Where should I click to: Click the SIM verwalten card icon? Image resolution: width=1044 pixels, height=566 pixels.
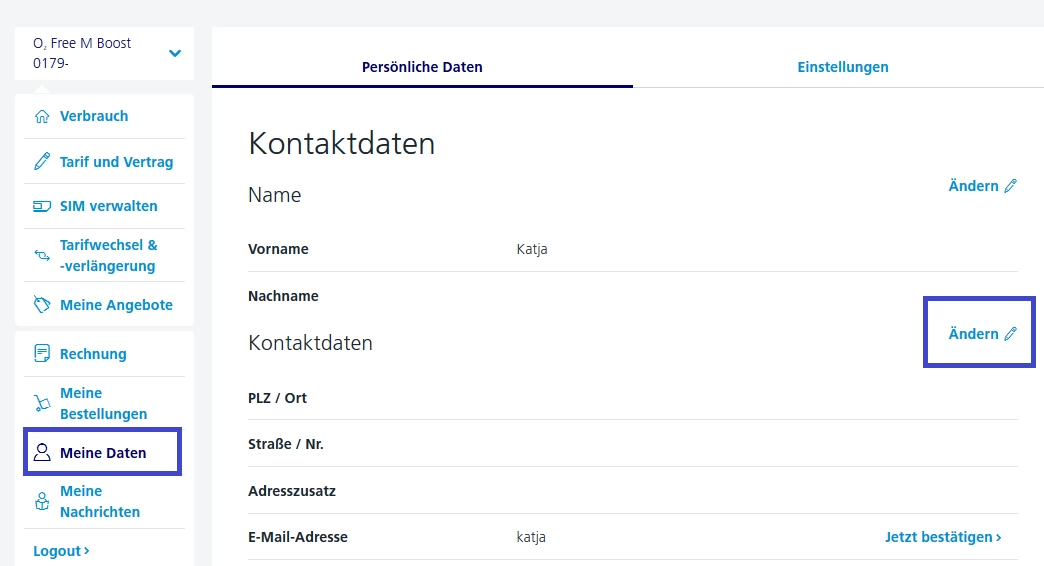[42, 206]
